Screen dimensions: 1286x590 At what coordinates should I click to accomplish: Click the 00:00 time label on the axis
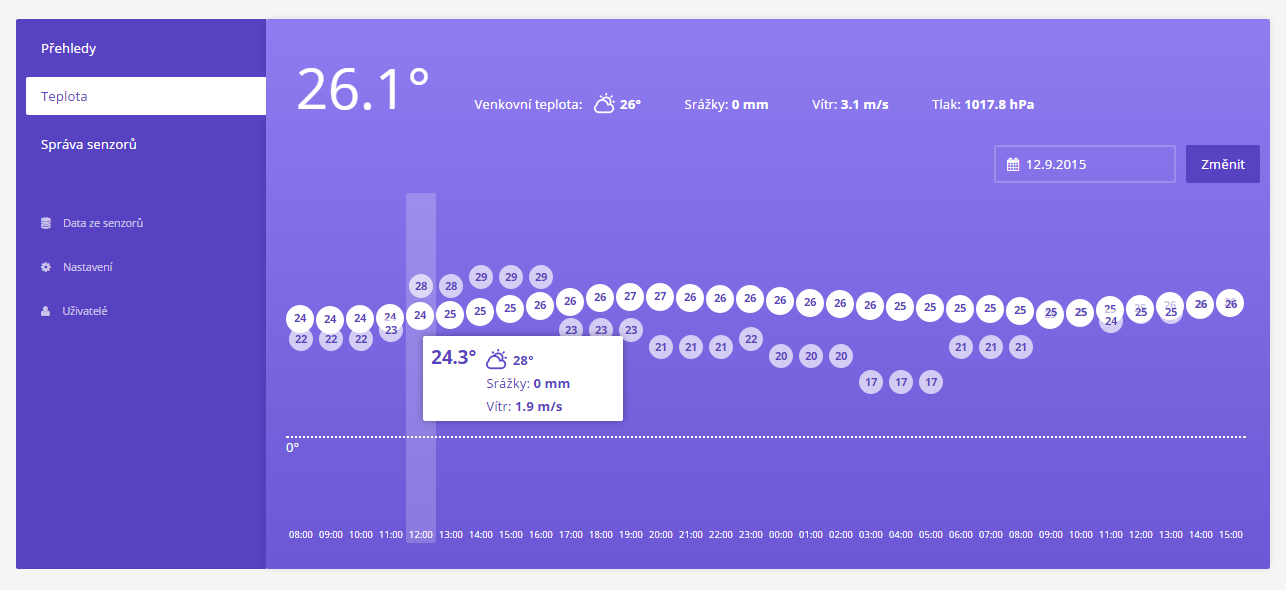(x=780, y=535)
